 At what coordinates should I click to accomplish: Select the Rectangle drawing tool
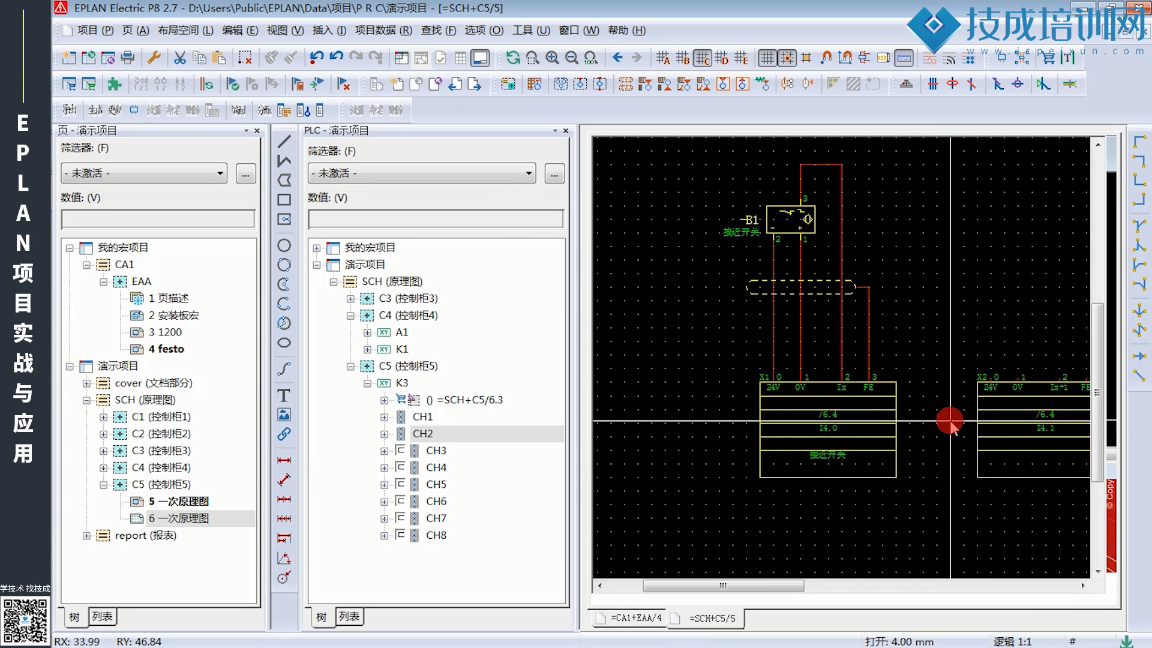(284, 200)
